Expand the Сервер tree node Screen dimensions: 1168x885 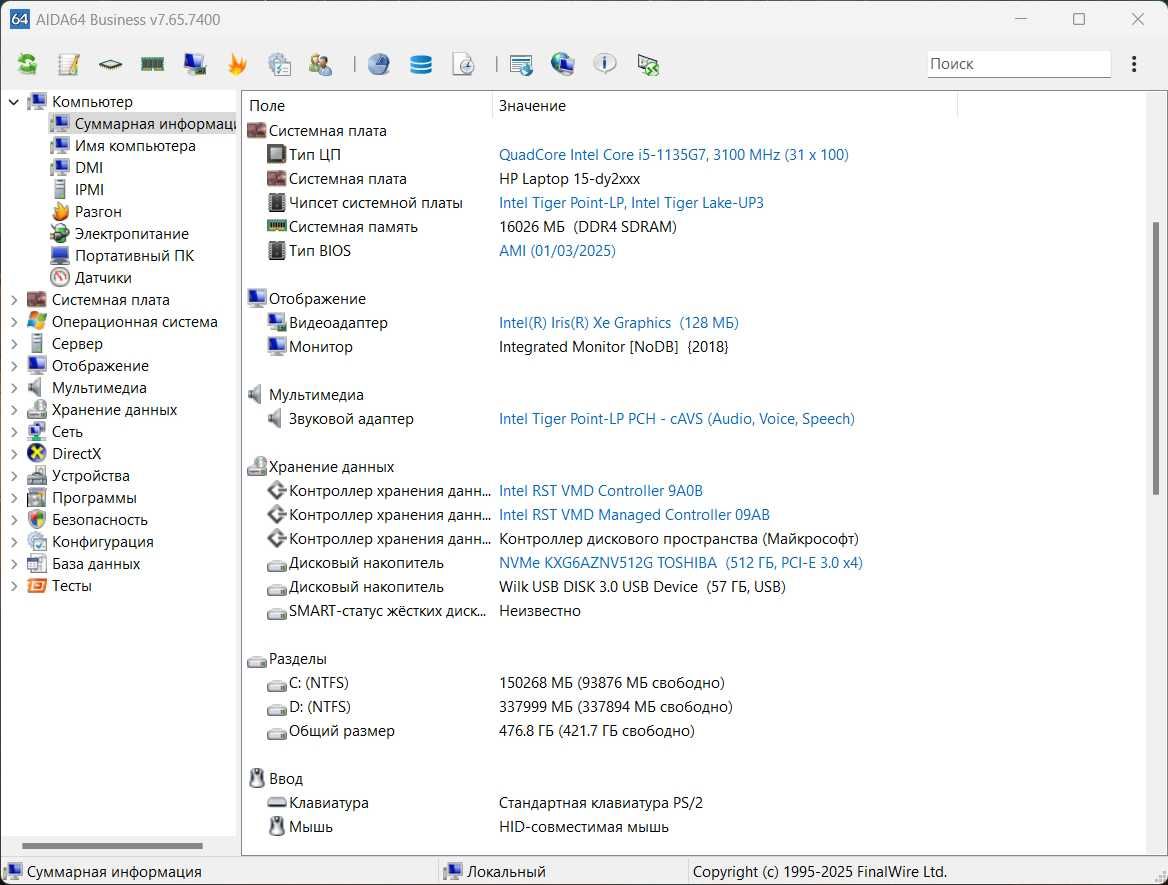tap(13, 344)
